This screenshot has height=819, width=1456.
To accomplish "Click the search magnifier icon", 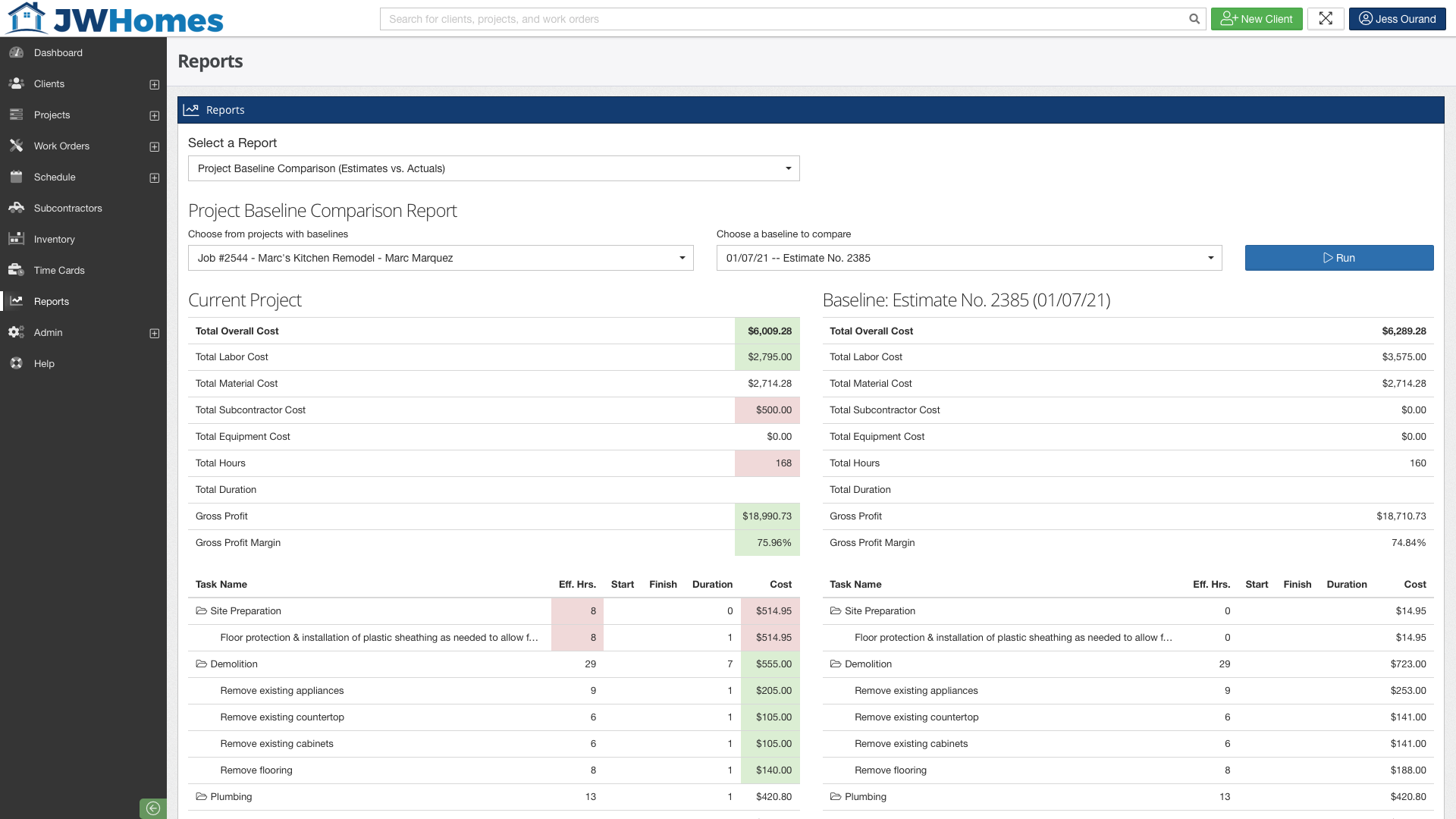I will click(1194, 19).
